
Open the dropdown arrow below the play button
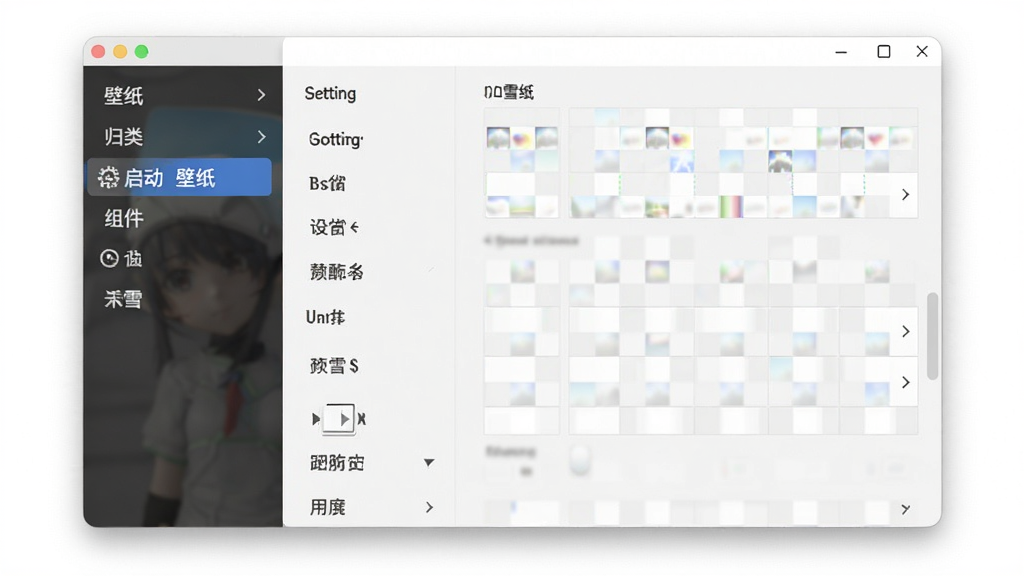click(429, 462)
